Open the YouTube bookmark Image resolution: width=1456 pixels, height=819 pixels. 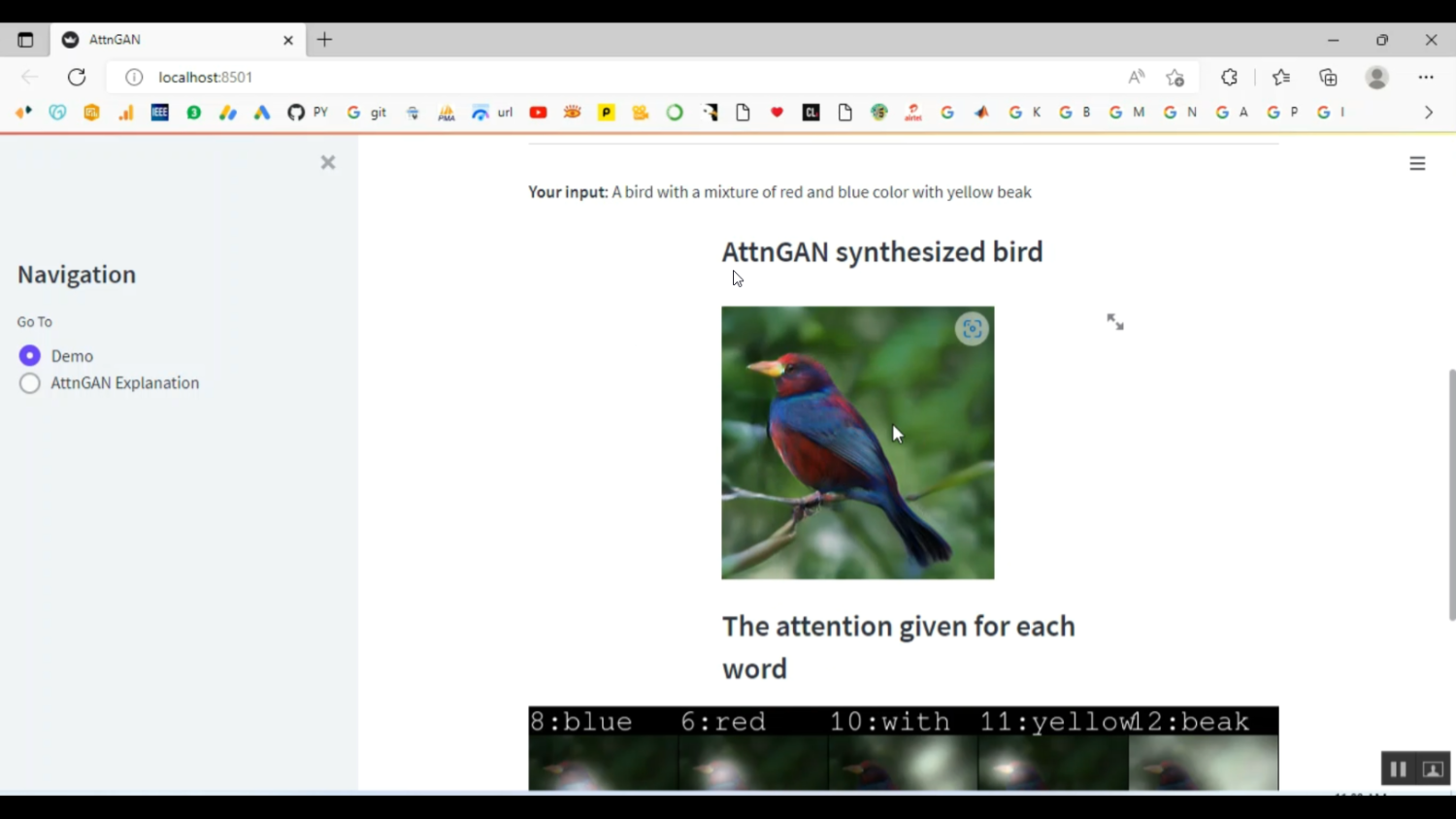(538, 113)
